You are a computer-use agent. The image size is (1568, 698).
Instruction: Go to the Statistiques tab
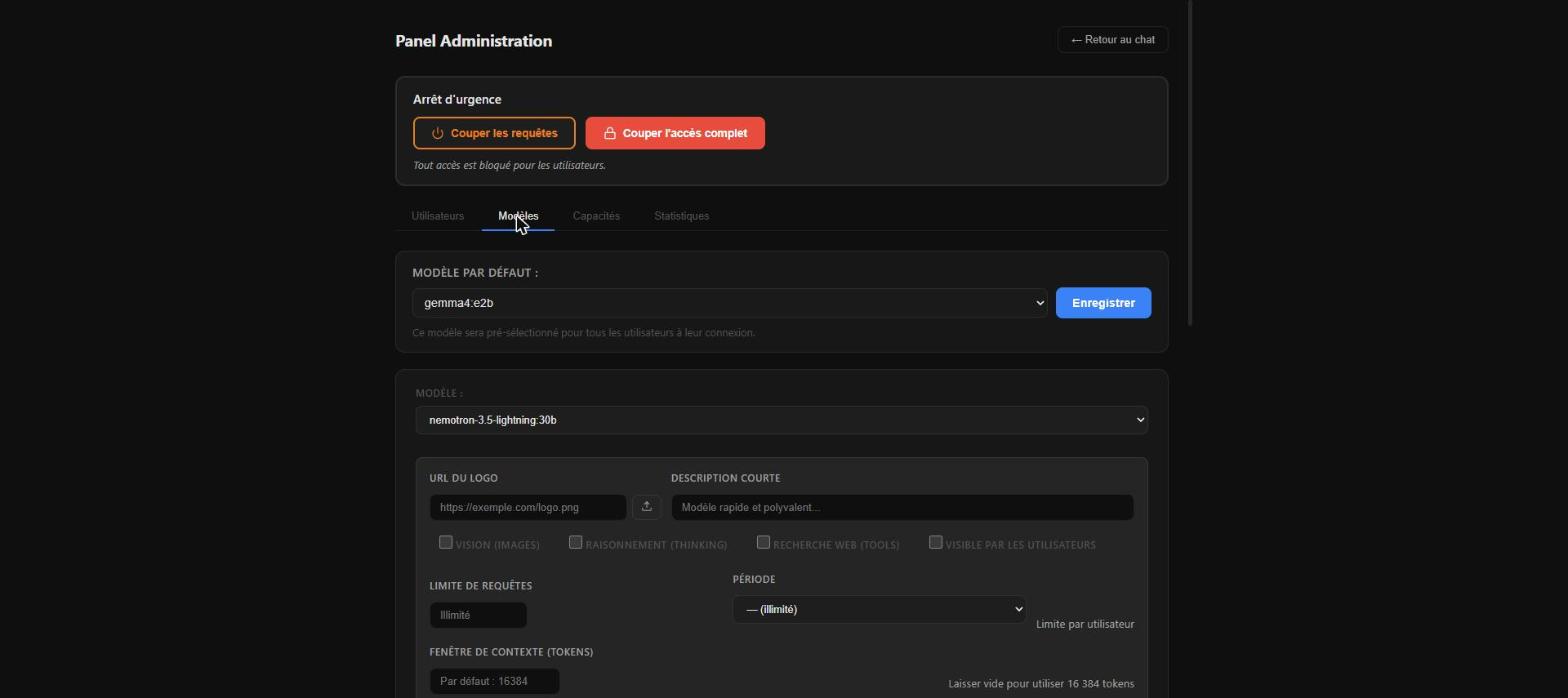pos(682,216)
